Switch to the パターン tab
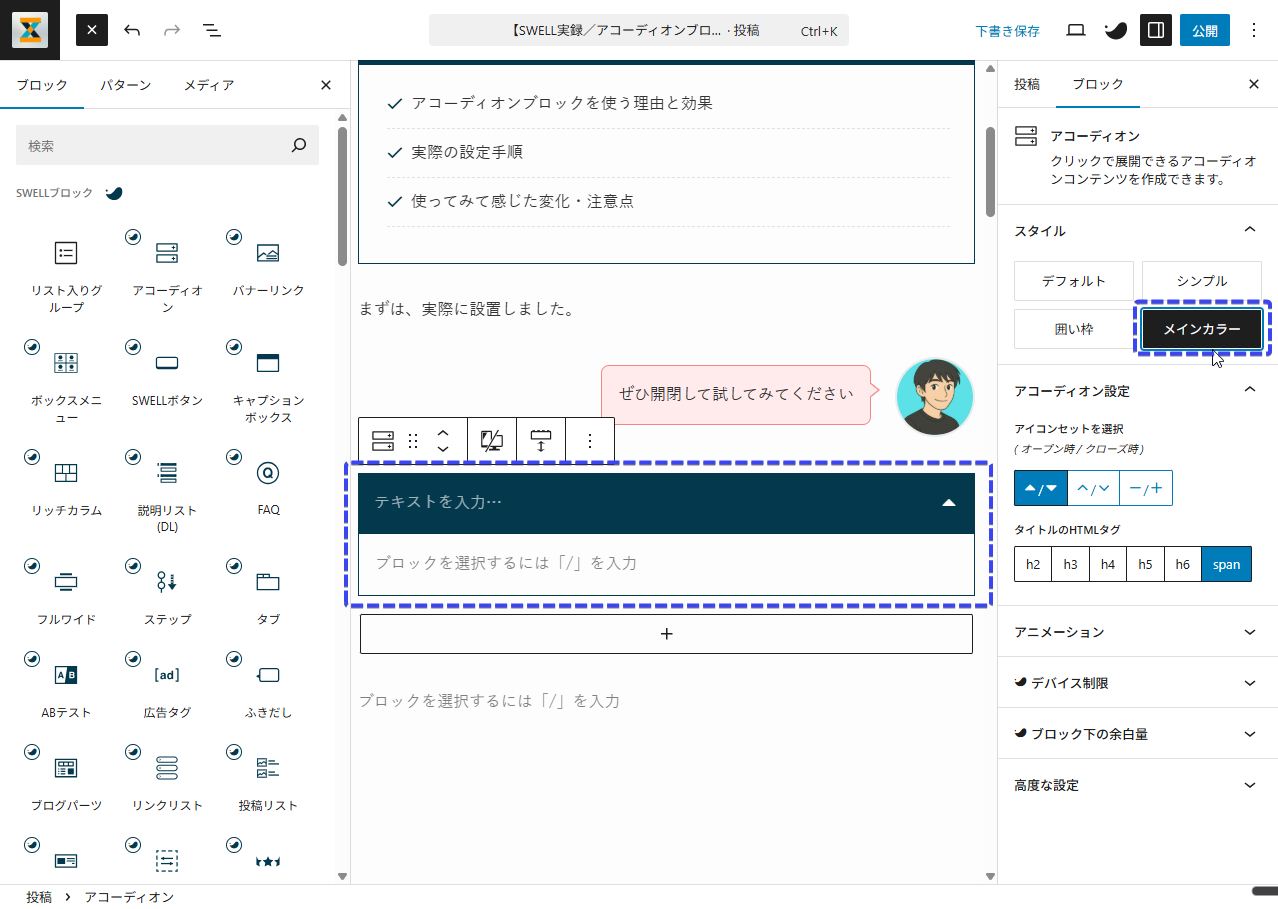The height and width of the screenshot is (909, 1278). pyautogui.click(x=125, y=85)
